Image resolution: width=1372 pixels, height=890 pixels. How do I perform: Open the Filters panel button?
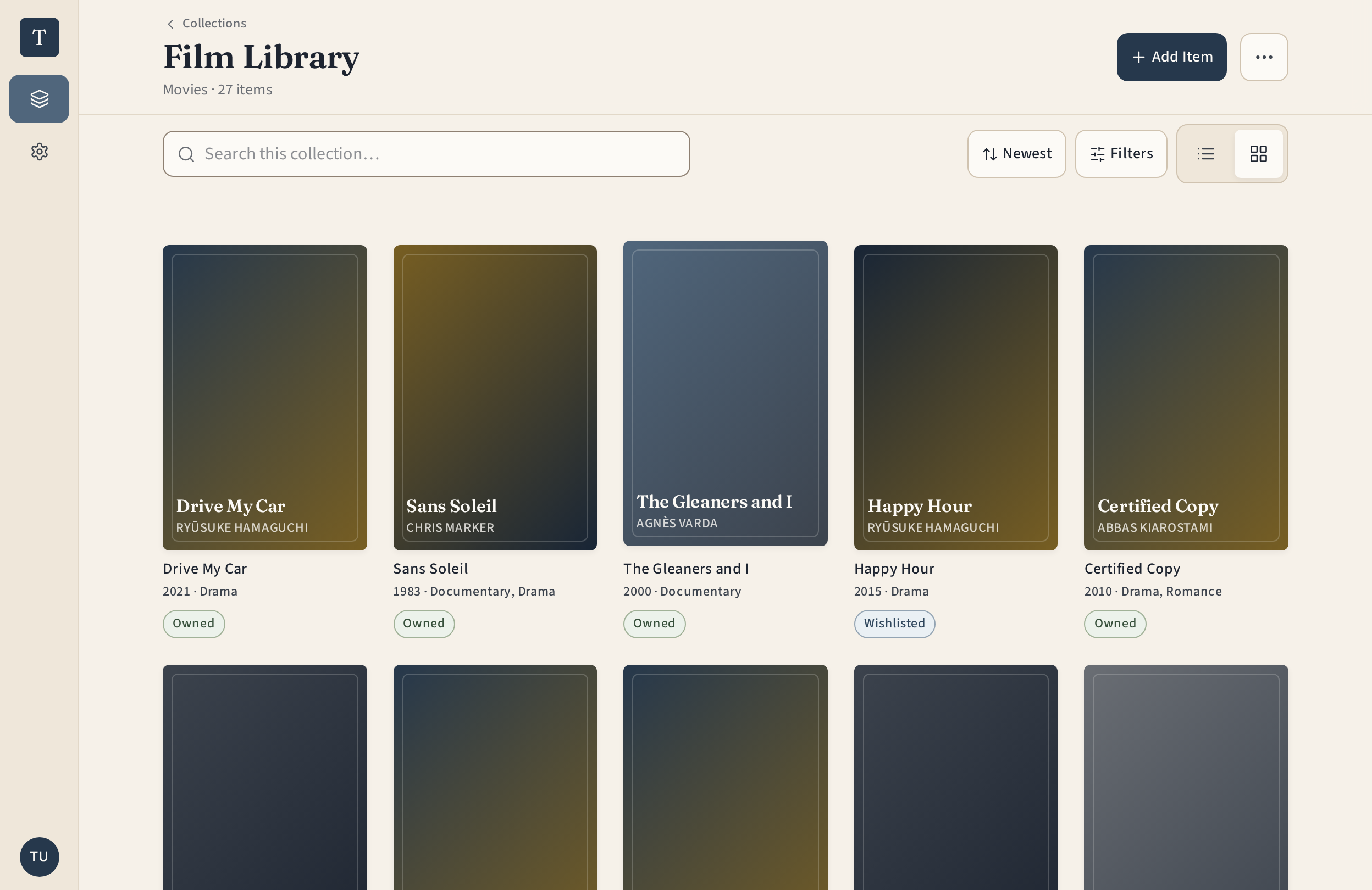click(1121, 154)
